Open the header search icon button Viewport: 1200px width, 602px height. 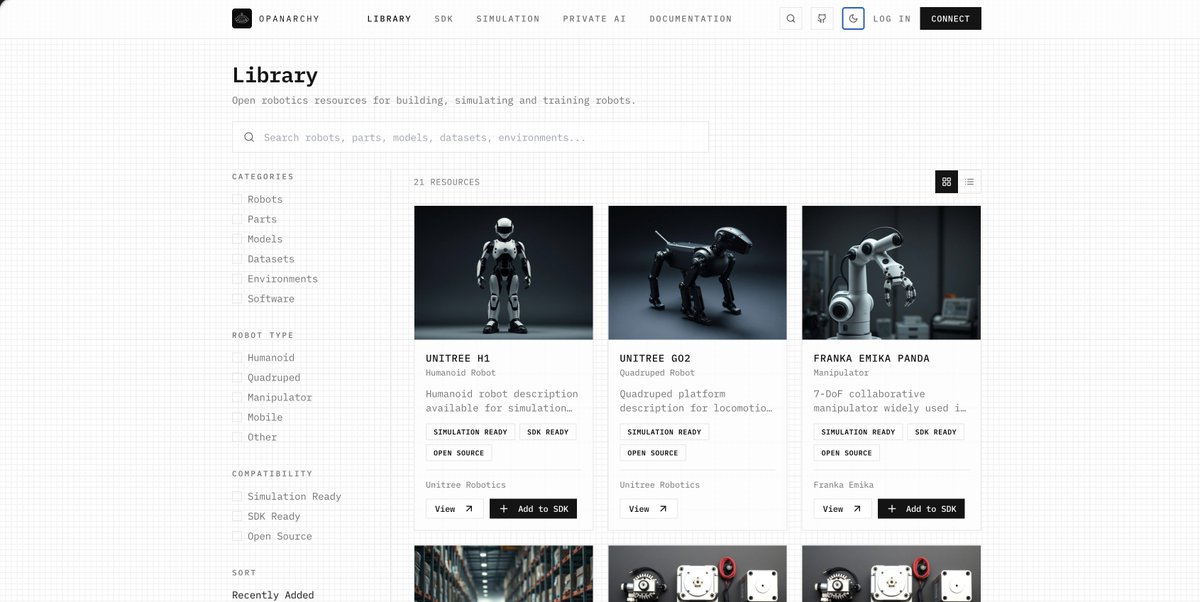(x=791, y=18)
